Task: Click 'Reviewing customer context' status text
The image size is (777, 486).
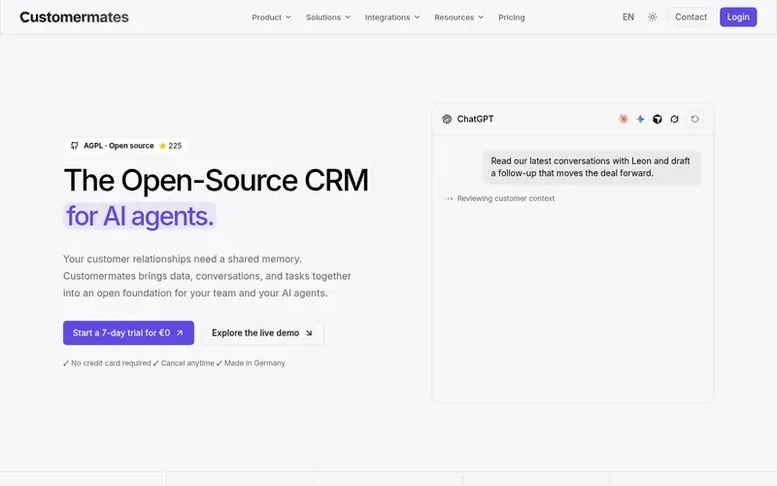Action: (506, 198)
